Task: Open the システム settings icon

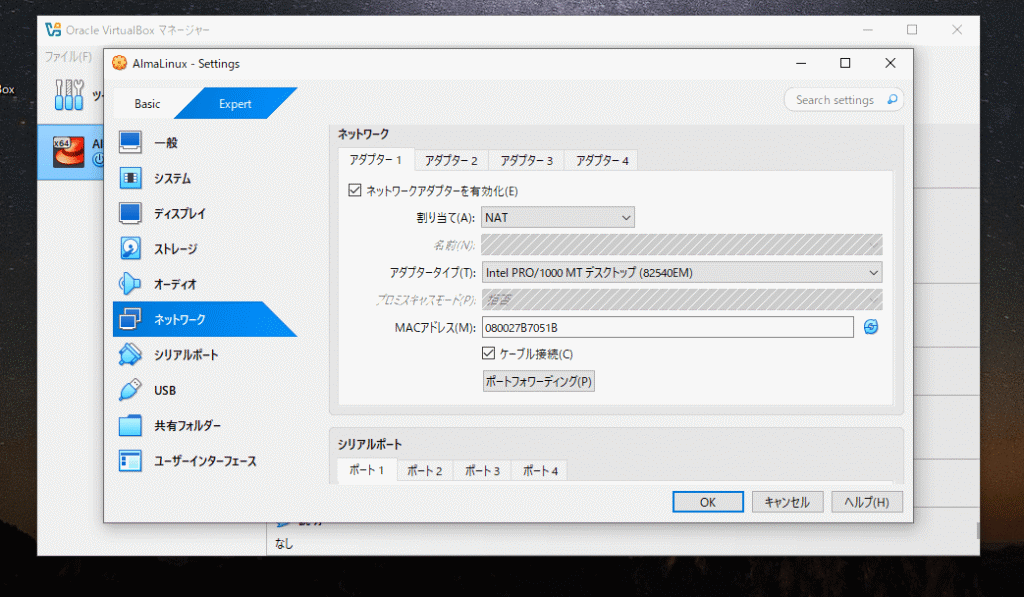Action: coord(130,178)
